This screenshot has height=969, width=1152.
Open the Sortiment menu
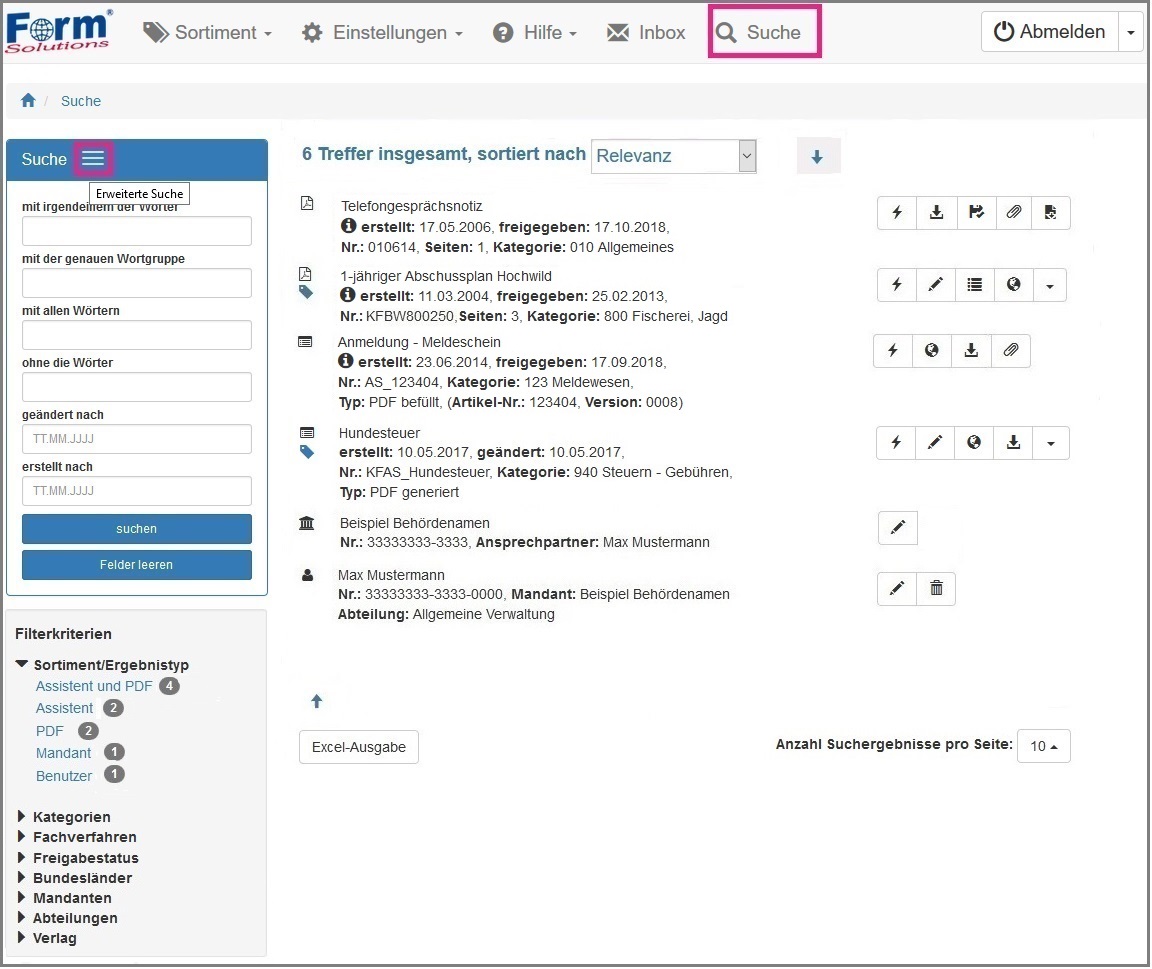[x=208, y=33]
